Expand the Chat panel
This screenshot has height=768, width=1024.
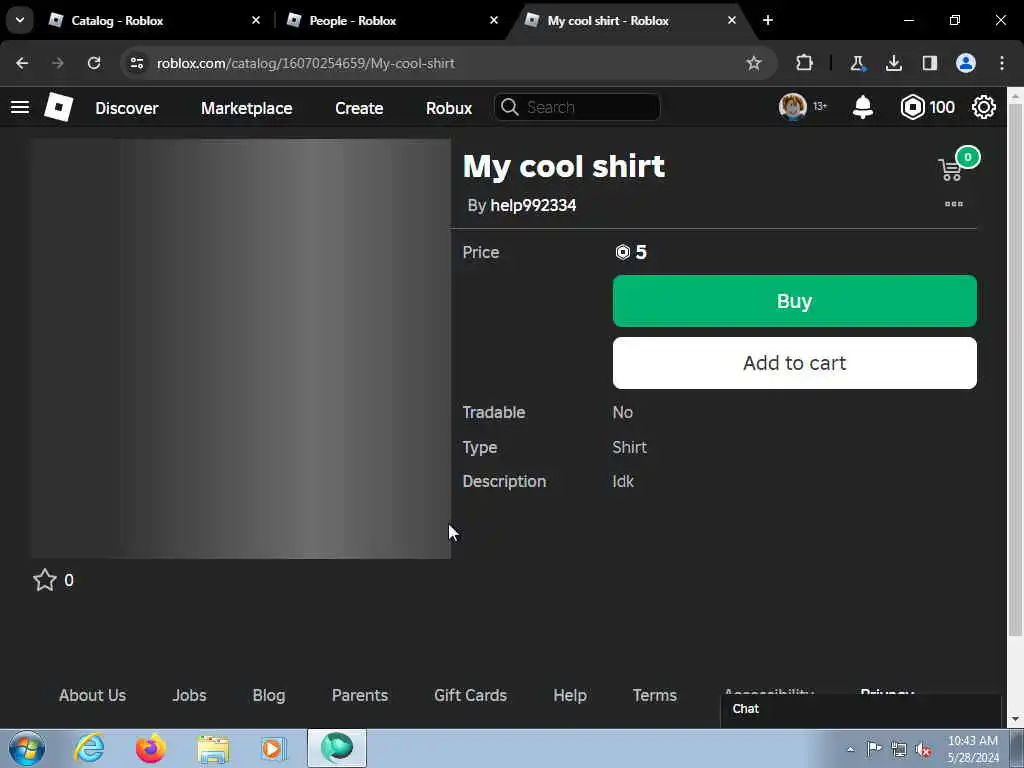point(861,710)
